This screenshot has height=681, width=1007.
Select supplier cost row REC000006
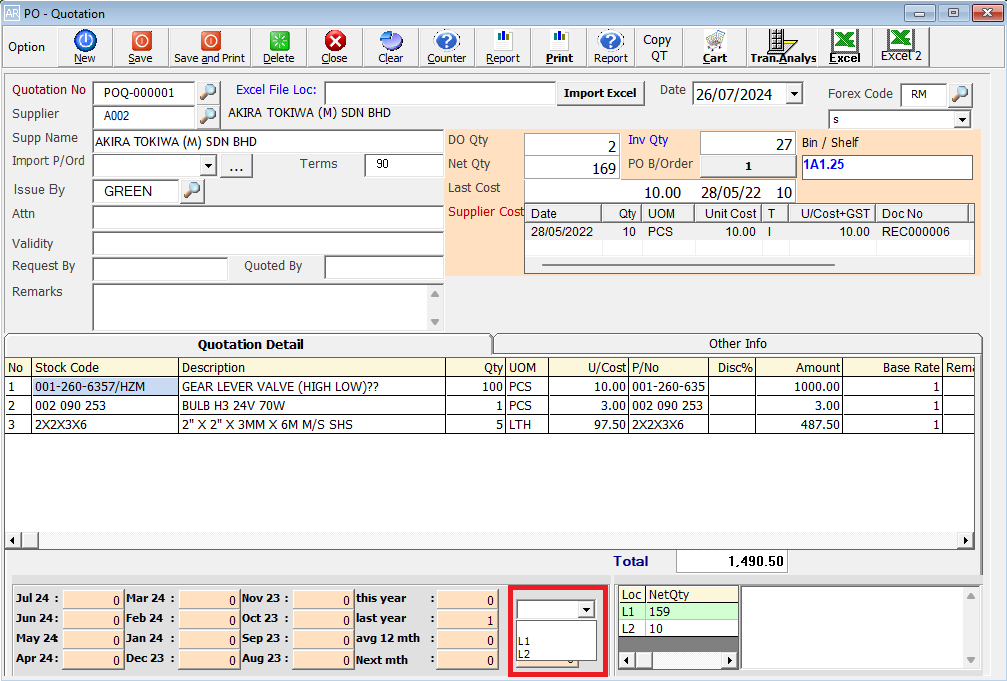click(747, 232)
